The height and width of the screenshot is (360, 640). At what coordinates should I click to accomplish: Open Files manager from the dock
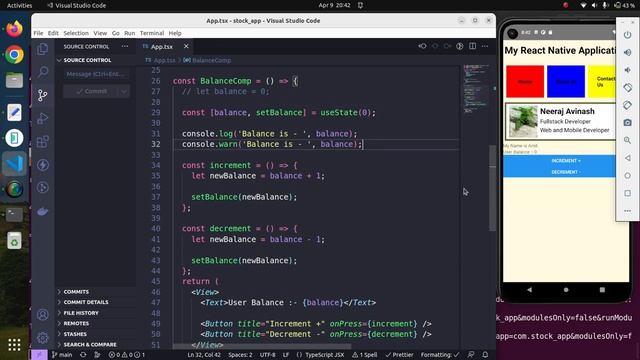pyautogui.click(x=14, y=80)
